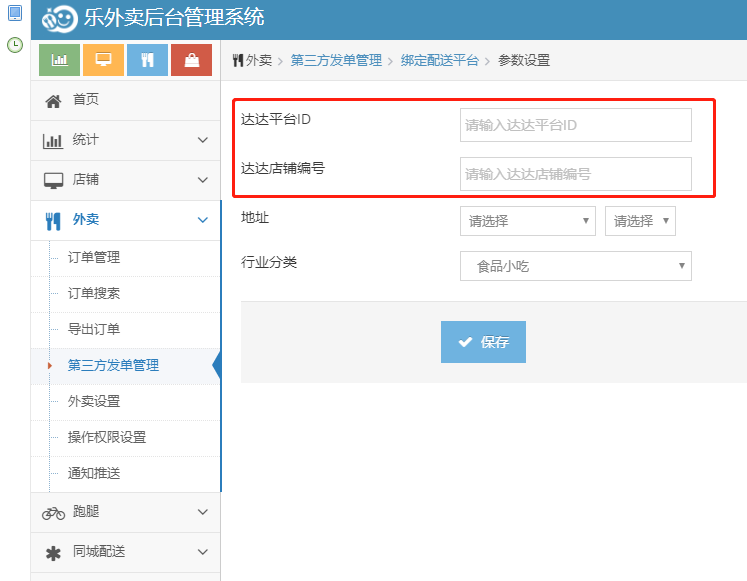Click the monitor icon beside 店铺
The width and height of the screenshot is (747, 581).
point(53,181)
